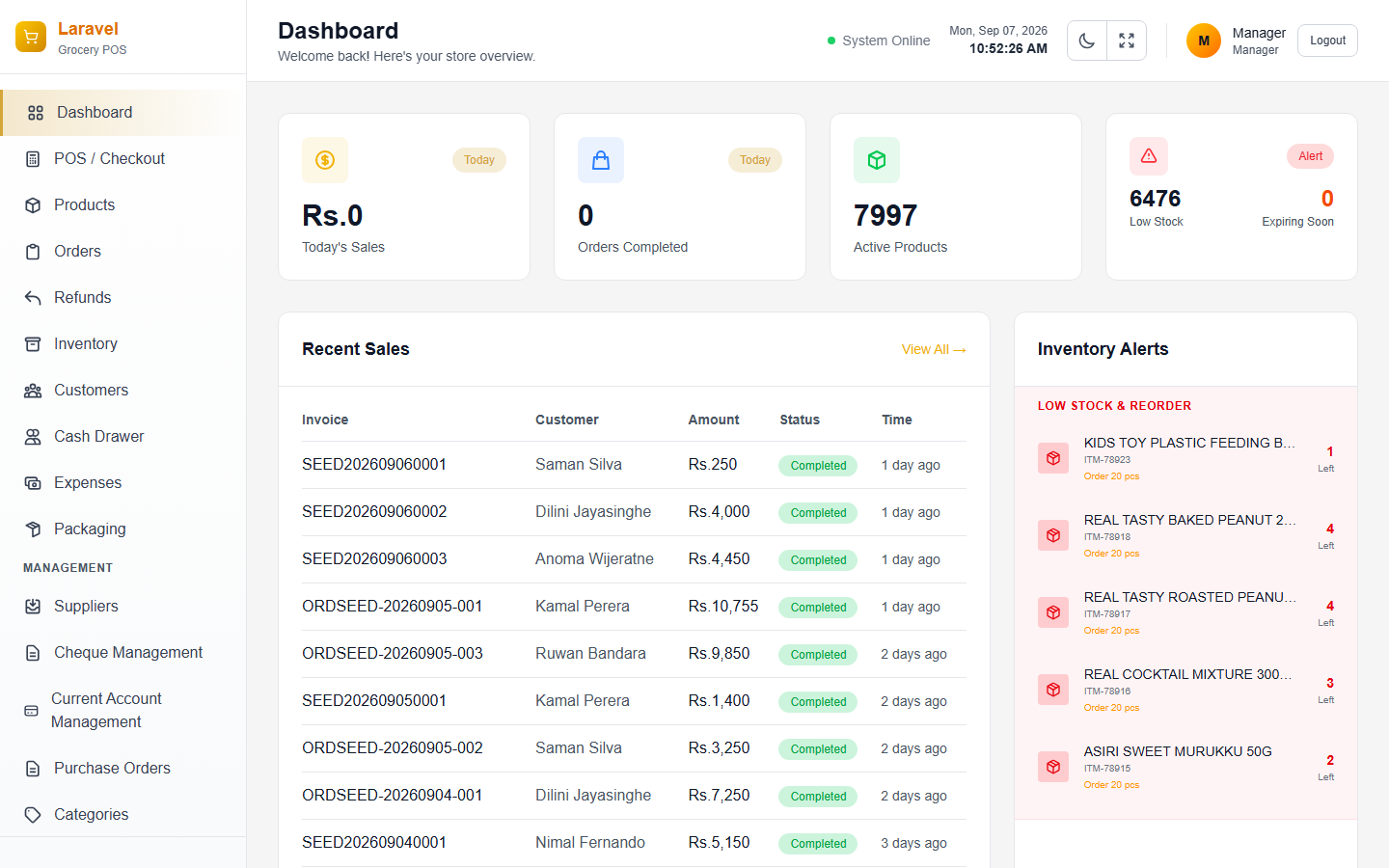
Task: Click the Alert badge on stock card
Action: pos(1310,156)
